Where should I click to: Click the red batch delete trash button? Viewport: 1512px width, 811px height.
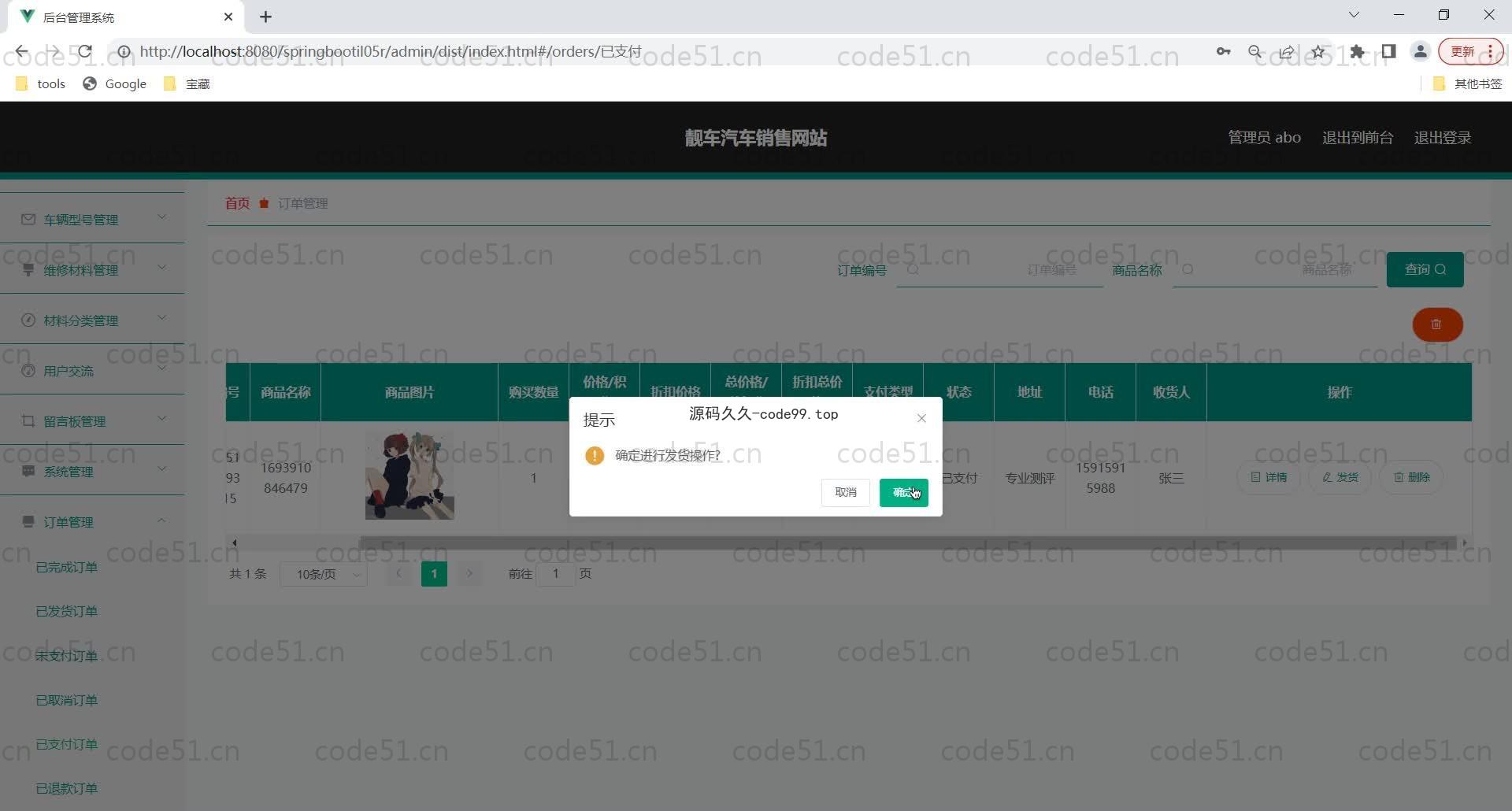click(1437, 324)
